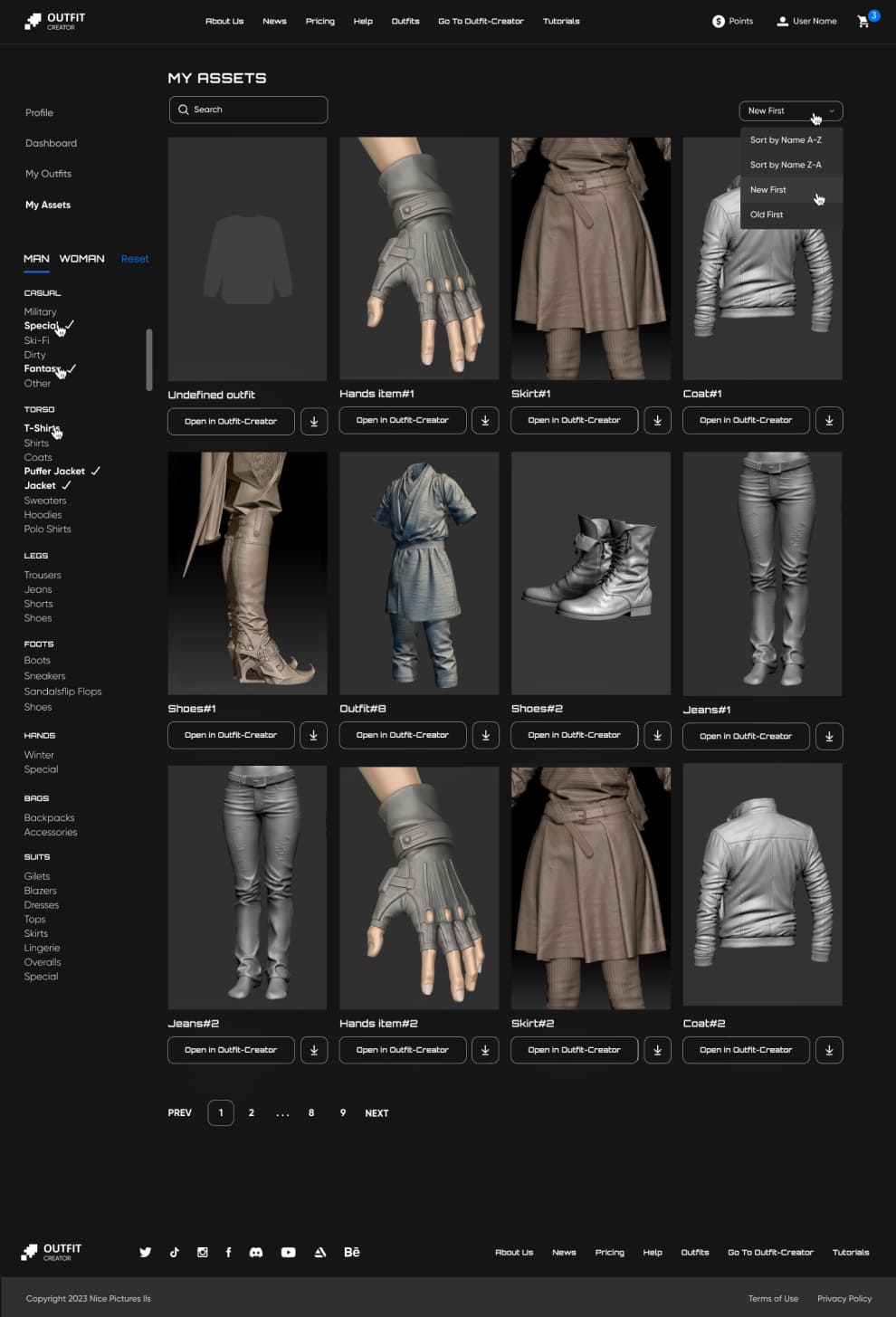
Task: Select Old First sort option
Action: [x=767, y=215]
